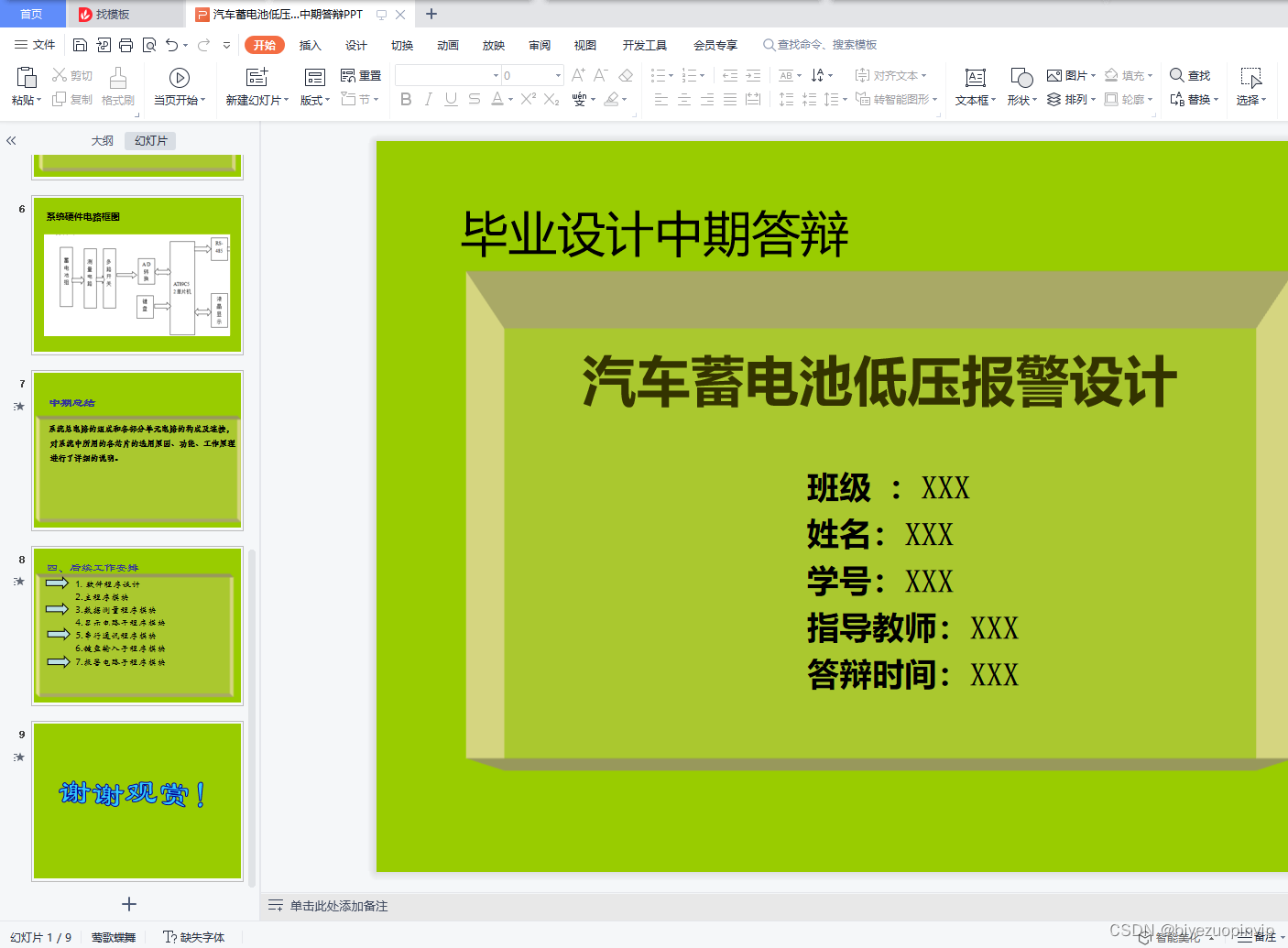Open the Transitions (切换) ribbon tab
The height and width of the screenshot is (948, 1288).
point(402,45)
